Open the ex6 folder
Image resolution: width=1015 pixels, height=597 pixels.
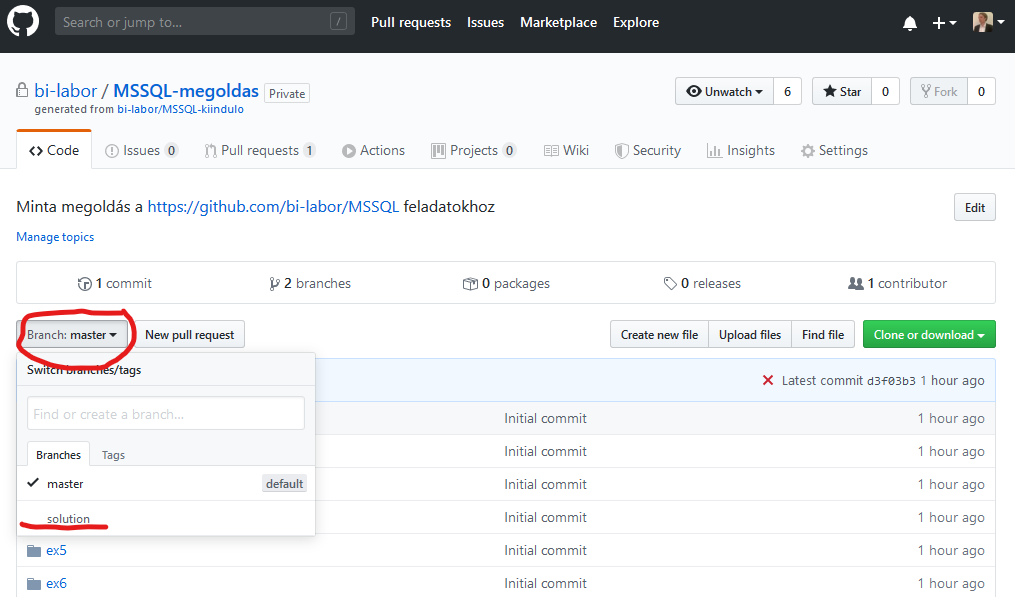click(56, 583)
